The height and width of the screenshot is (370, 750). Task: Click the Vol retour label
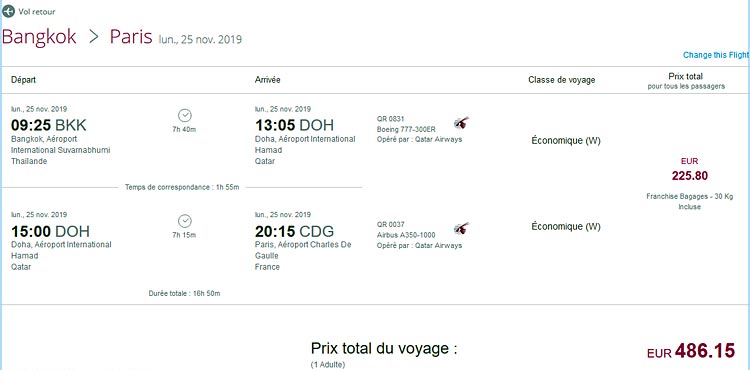pos(37,11)
